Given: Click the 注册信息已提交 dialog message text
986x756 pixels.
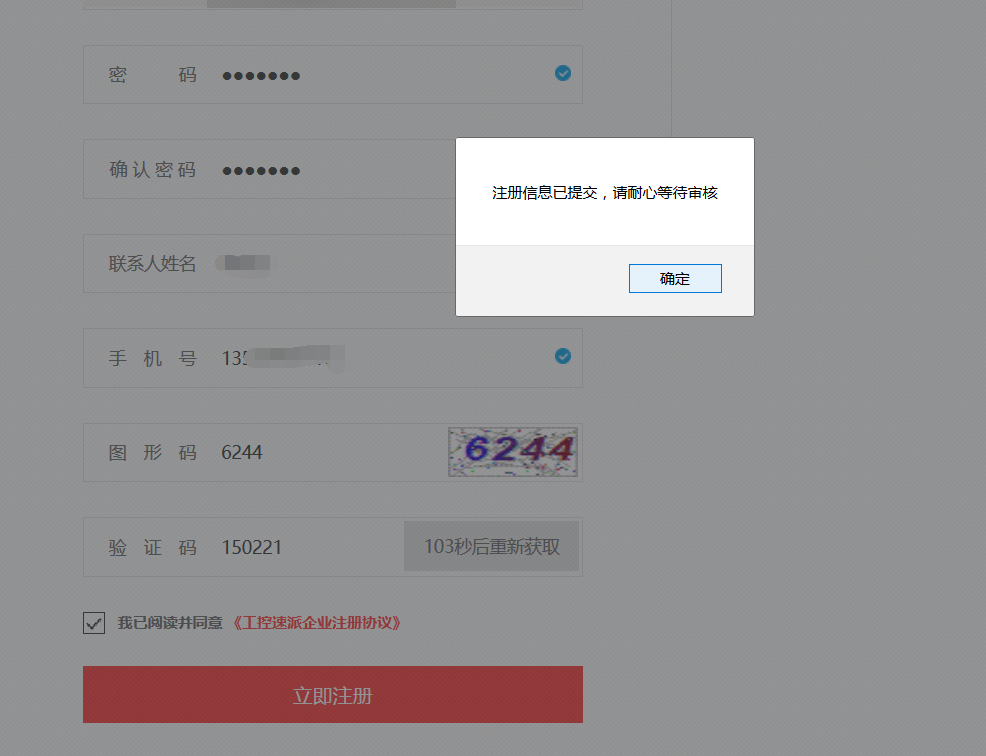Looking at the screenshot, I should 604,192.
